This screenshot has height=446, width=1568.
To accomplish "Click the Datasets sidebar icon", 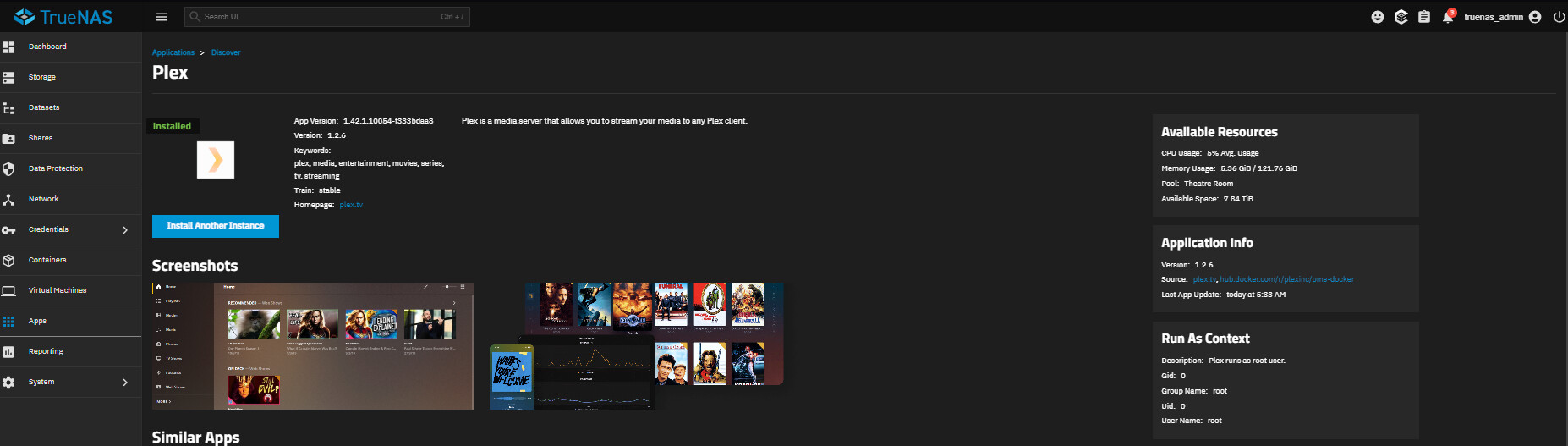I will tap(8, 108).
